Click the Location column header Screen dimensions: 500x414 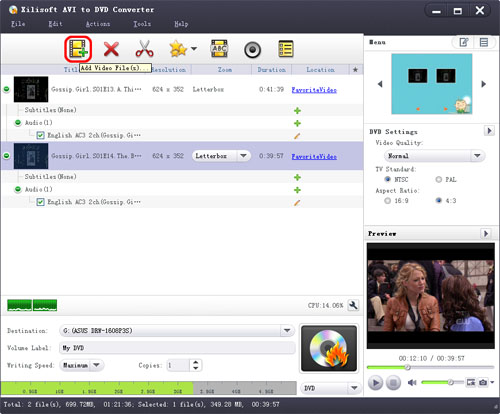(x=320, y=70)
